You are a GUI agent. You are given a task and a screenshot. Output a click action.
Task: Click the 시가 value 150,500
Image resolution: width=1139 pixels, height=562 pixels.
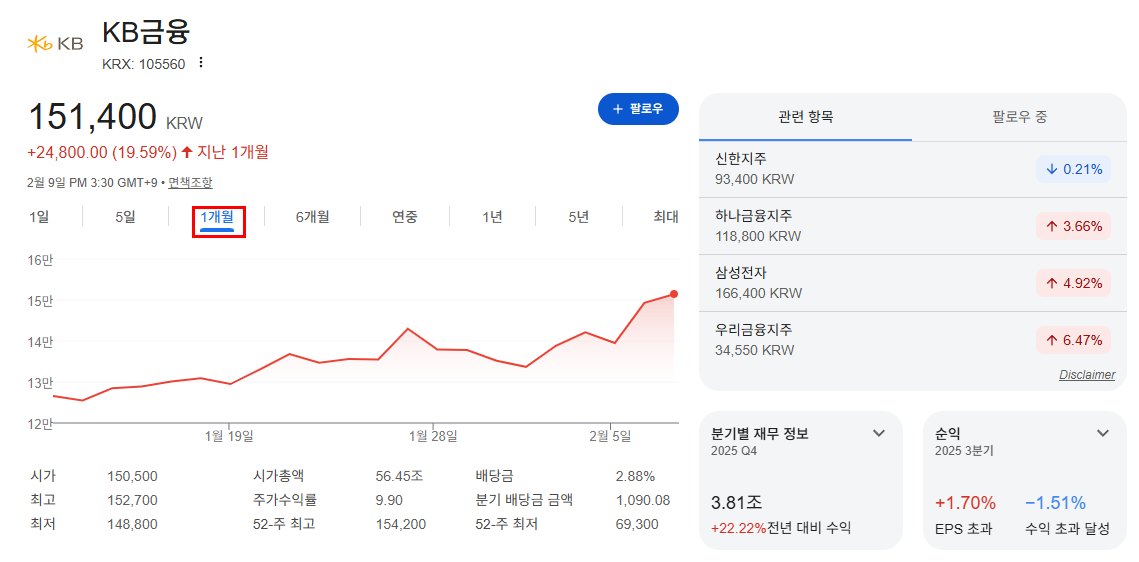pyautogui.click(x=132, y=477)
